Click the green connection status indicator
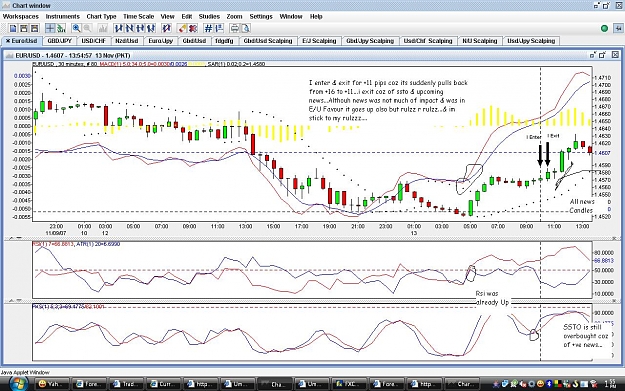 [604, 28]
